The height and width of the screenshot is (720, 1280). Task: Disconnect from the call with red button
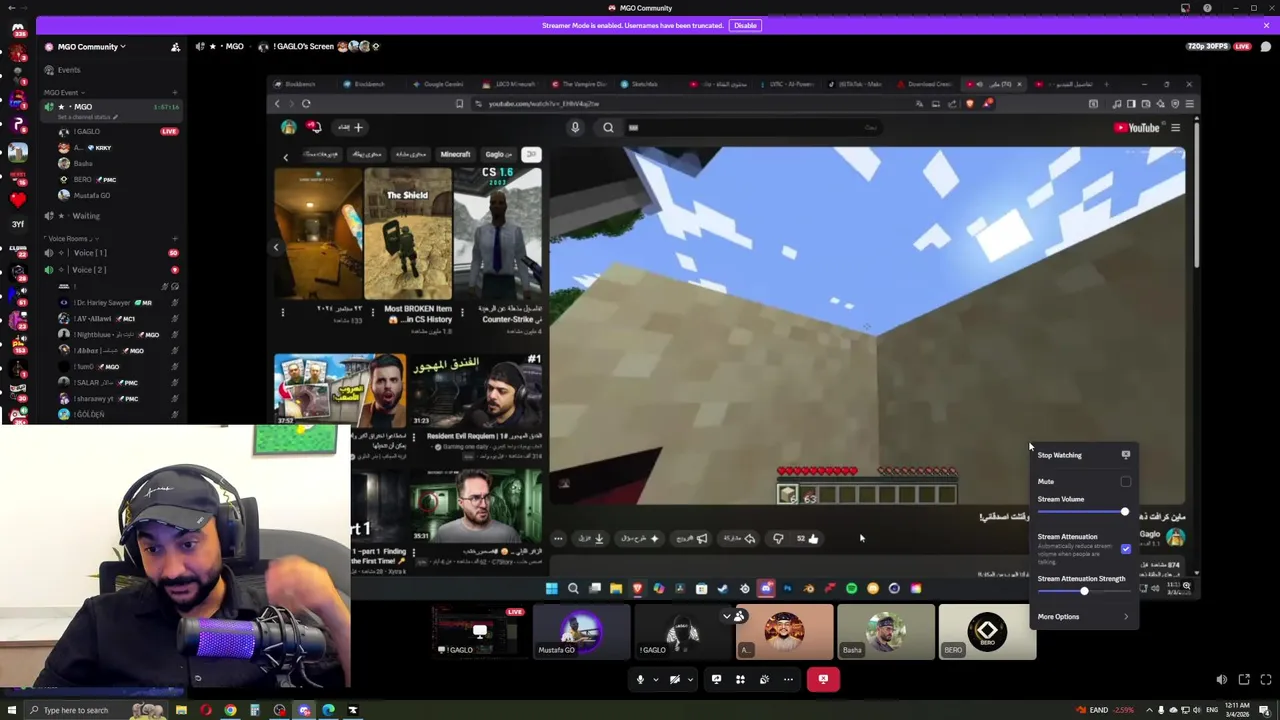(x=823, y=680)
